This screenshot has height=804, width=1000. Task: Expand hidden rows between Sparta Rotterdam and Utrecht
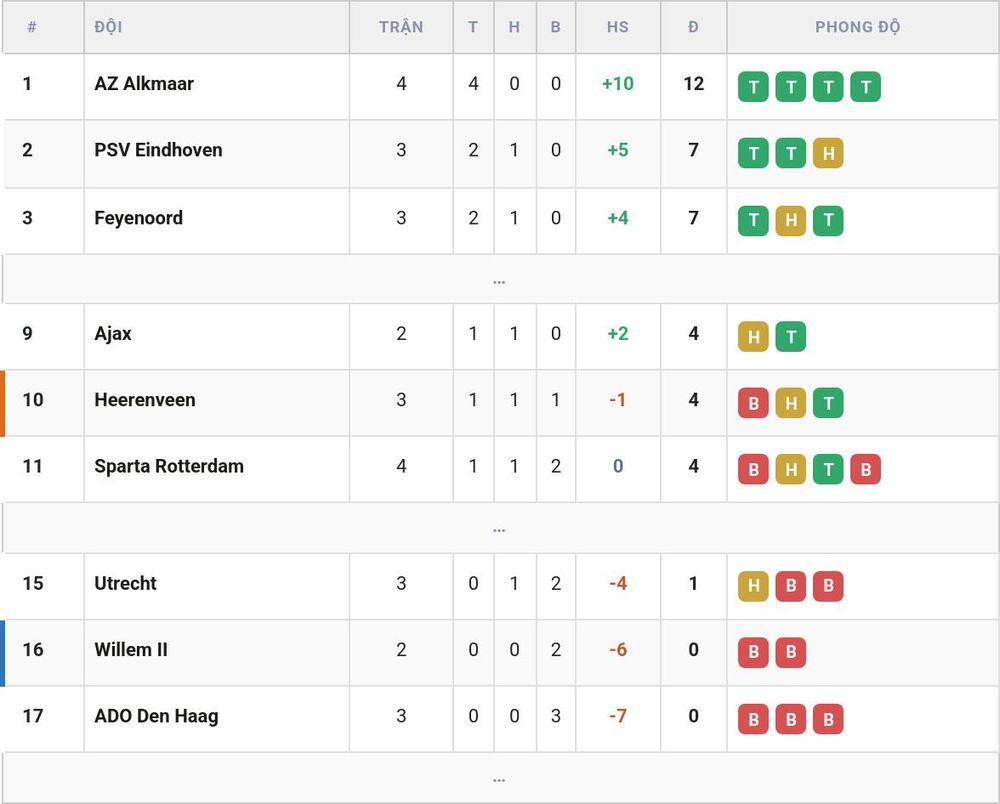coord(500,529)
